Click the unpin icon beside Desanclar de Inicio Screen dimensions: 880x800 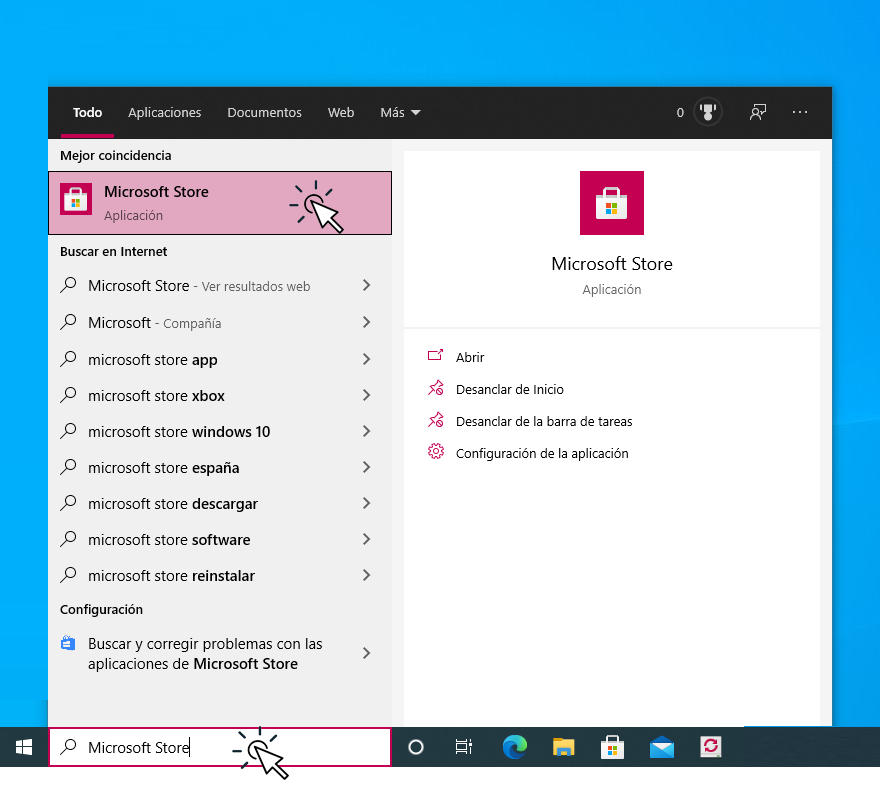tap(436, 388)
